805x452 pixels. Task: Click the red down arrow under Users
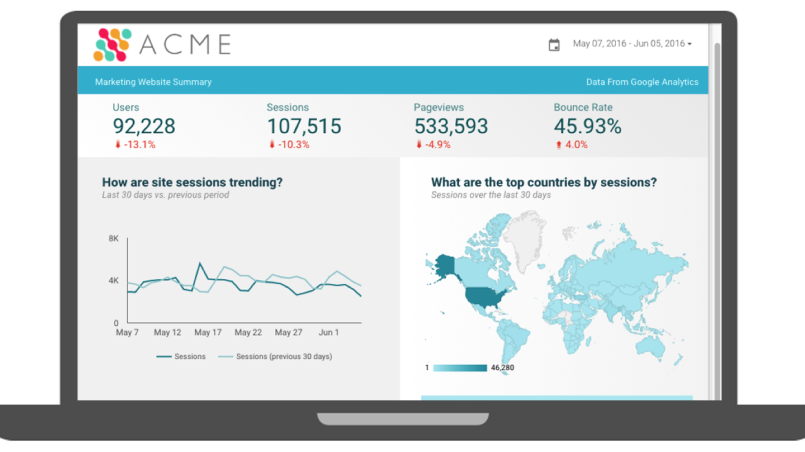pos(117,145)
